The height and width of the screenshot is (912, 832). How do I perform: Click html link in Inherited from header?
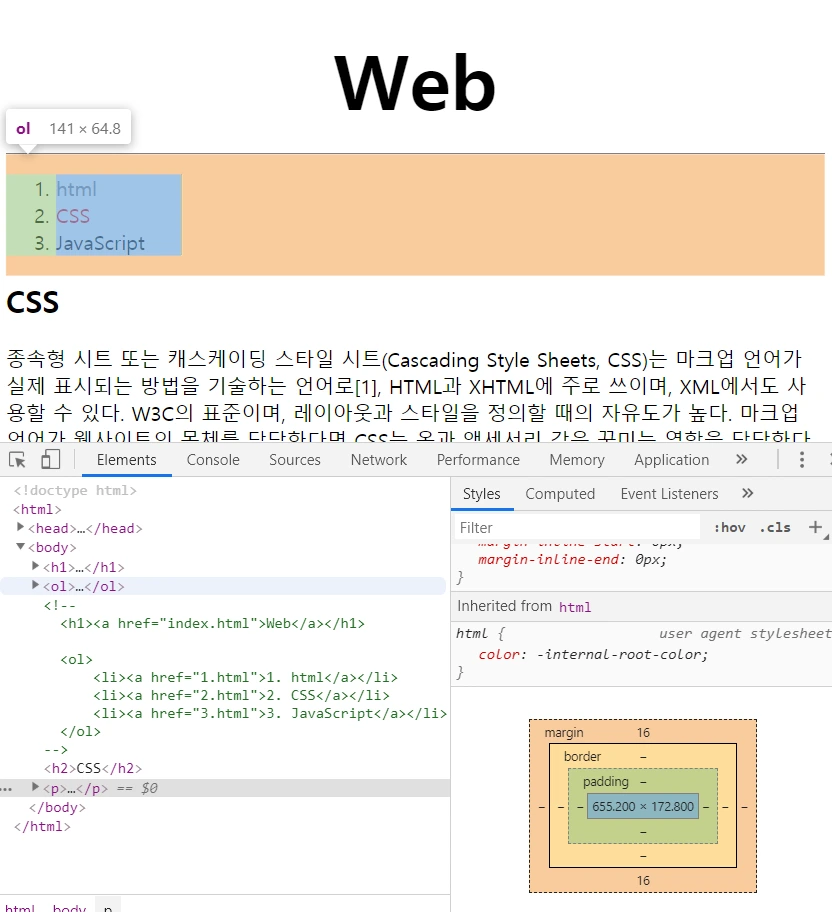pos(575,607)
